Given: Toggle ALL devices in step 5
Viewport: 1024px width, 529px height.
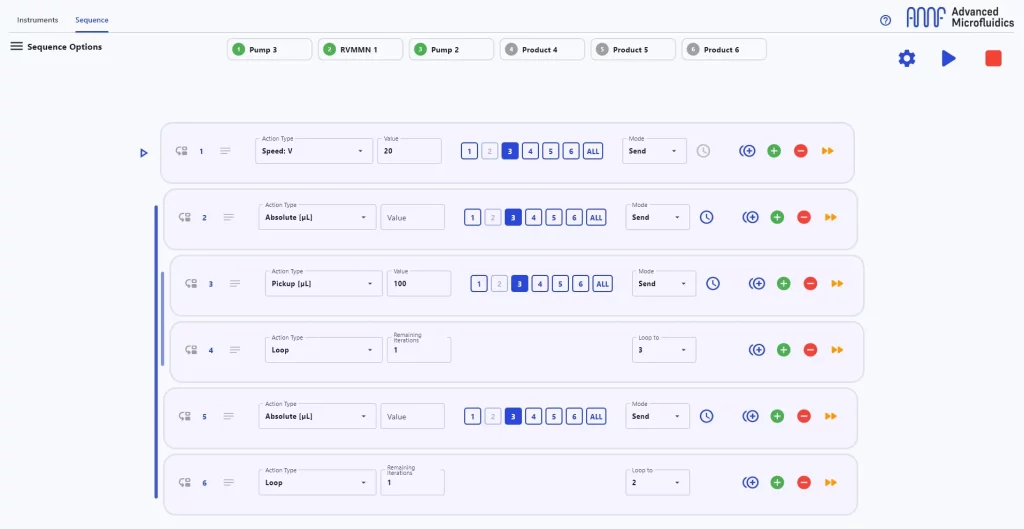Looking at the screenshot, I should (x=596, y=416).
